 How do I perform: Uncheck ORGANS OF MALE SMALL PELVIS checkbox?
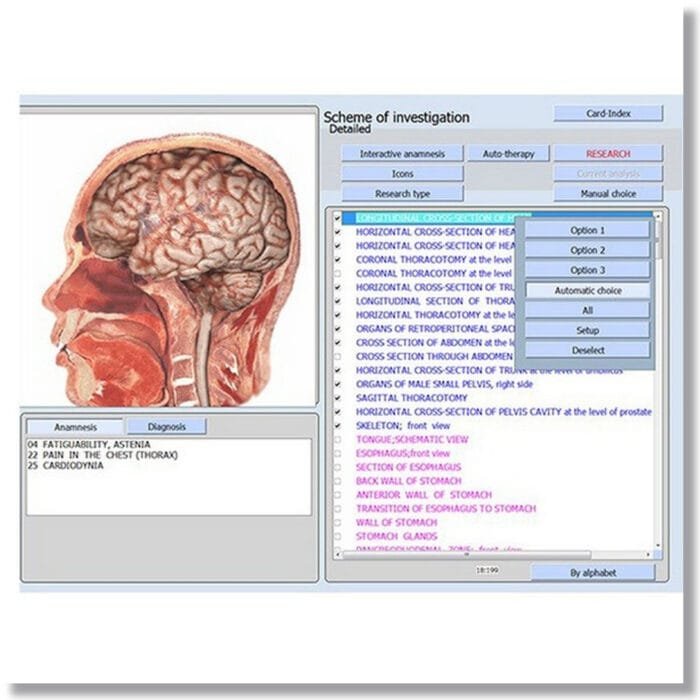click(x=338, y=384)
